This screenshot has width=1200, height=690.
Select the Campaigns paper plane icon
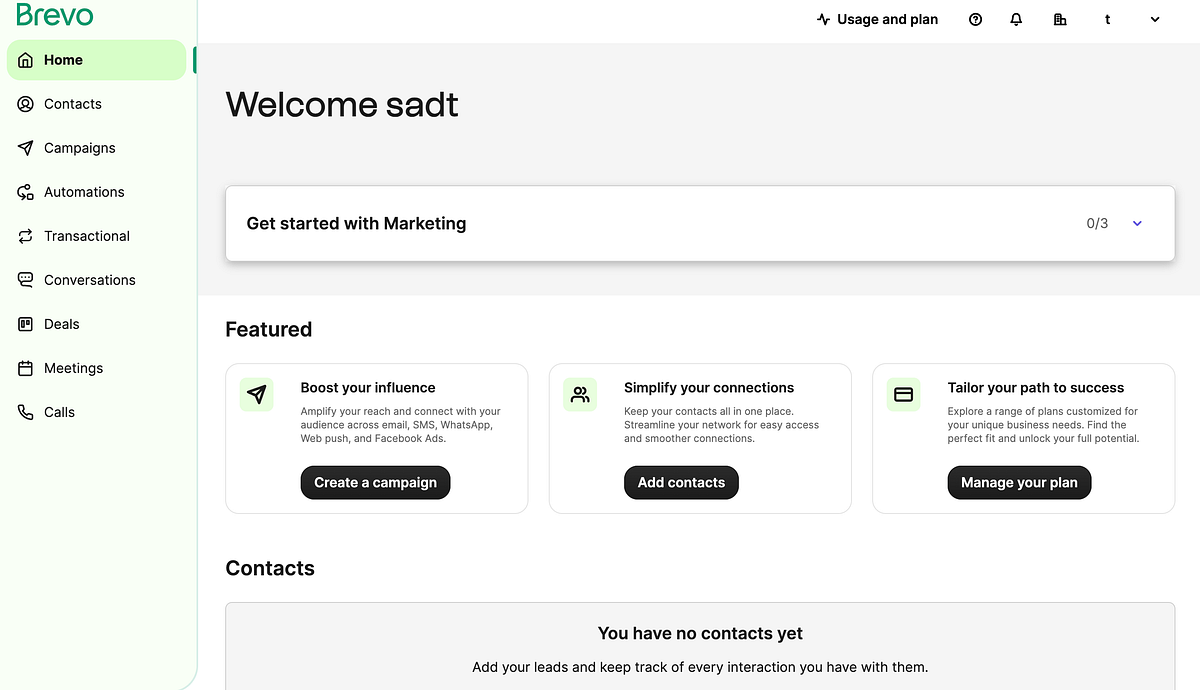point(25,147)
